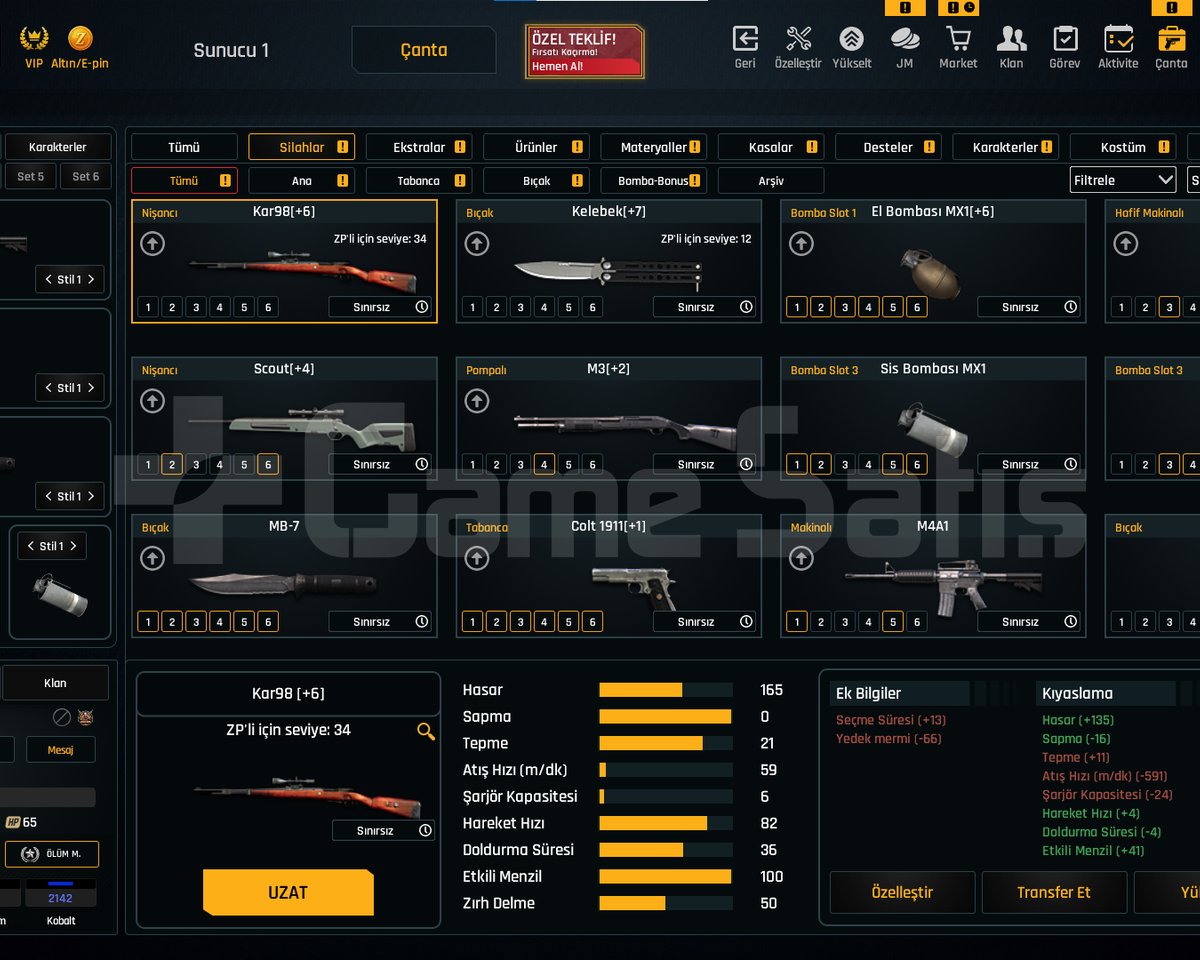Click the Zırh Delme stat bar

(x=666, y=903)
